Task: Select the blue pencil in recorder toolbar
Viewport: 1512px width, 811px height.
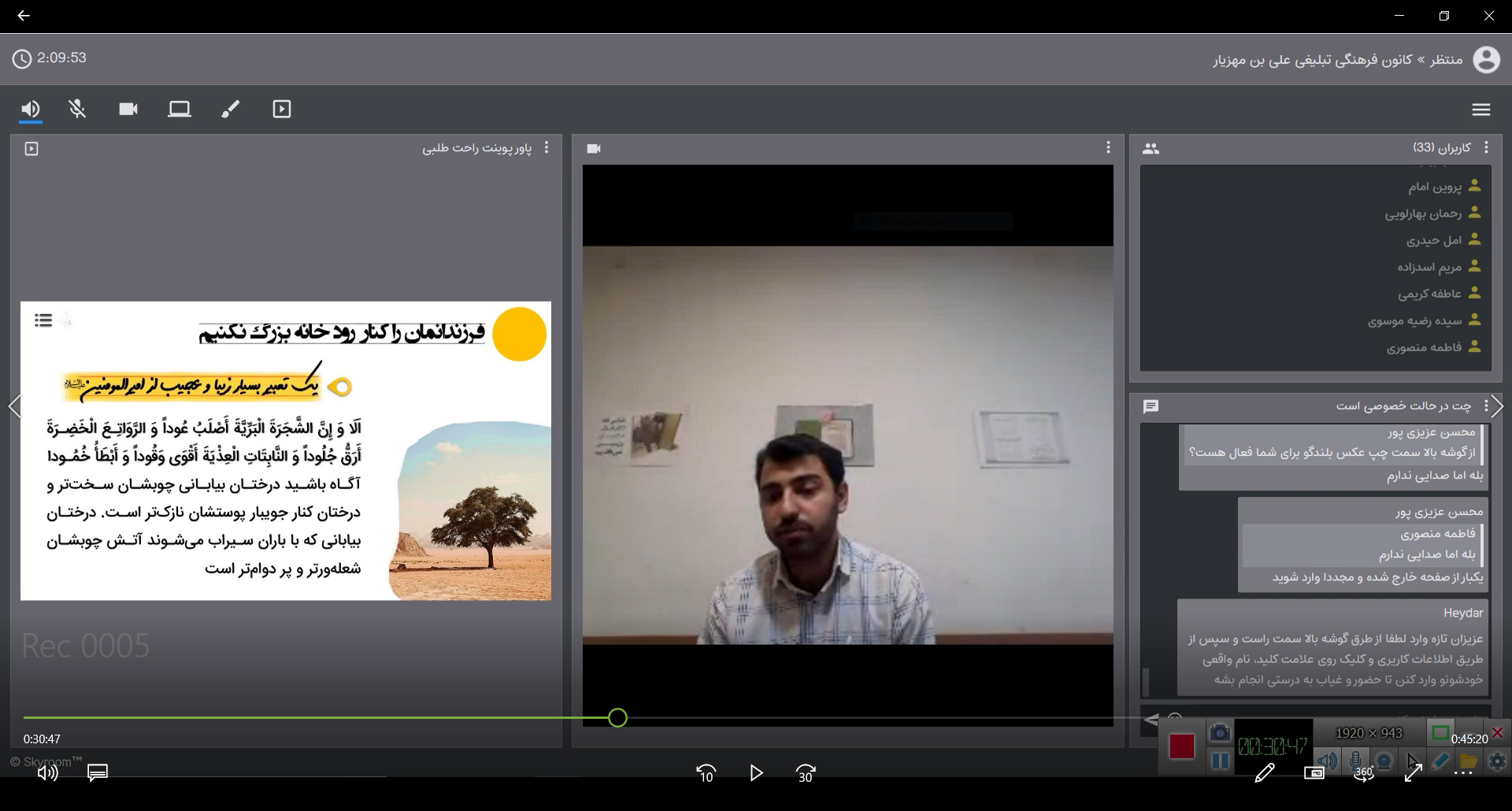Action: coord(1440,761)
